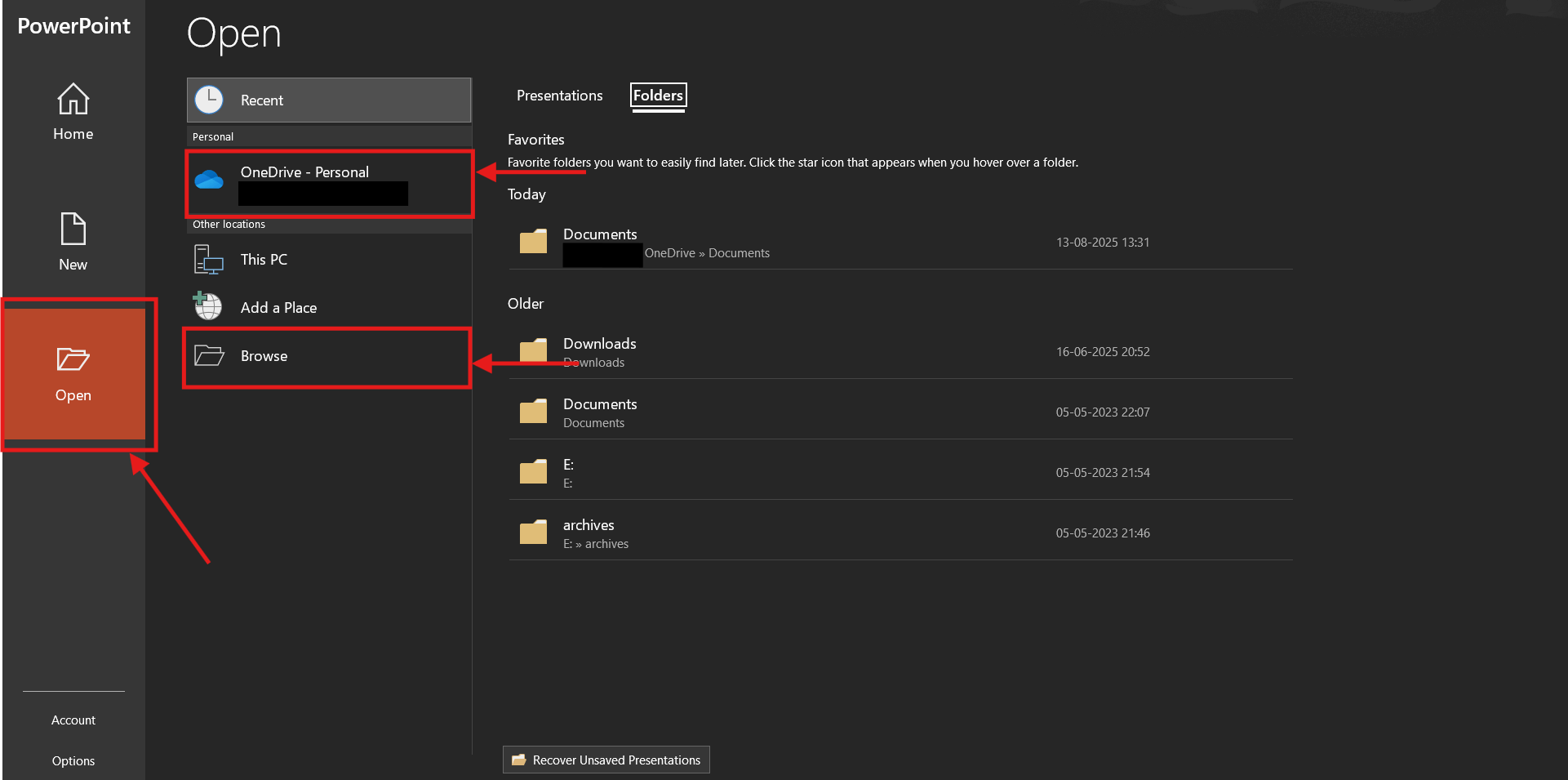Open the Downloads folder name

599,344
